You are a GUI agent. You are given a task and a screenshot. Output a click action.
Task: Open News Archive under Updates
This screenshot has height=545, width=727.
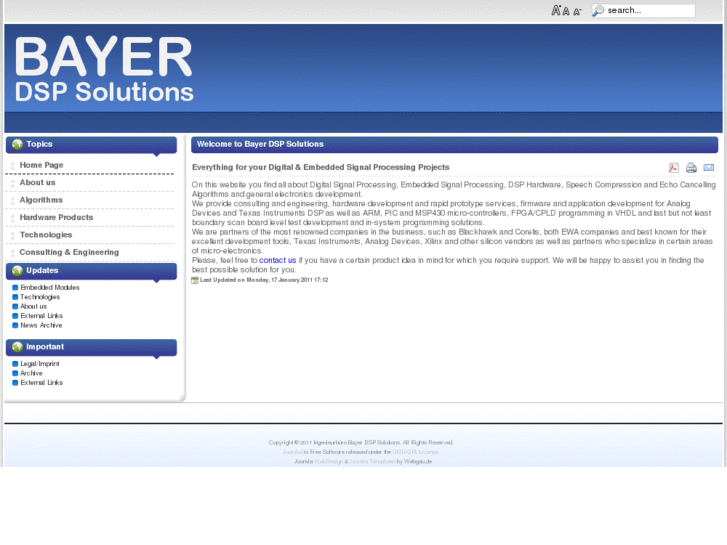[41, 326]
